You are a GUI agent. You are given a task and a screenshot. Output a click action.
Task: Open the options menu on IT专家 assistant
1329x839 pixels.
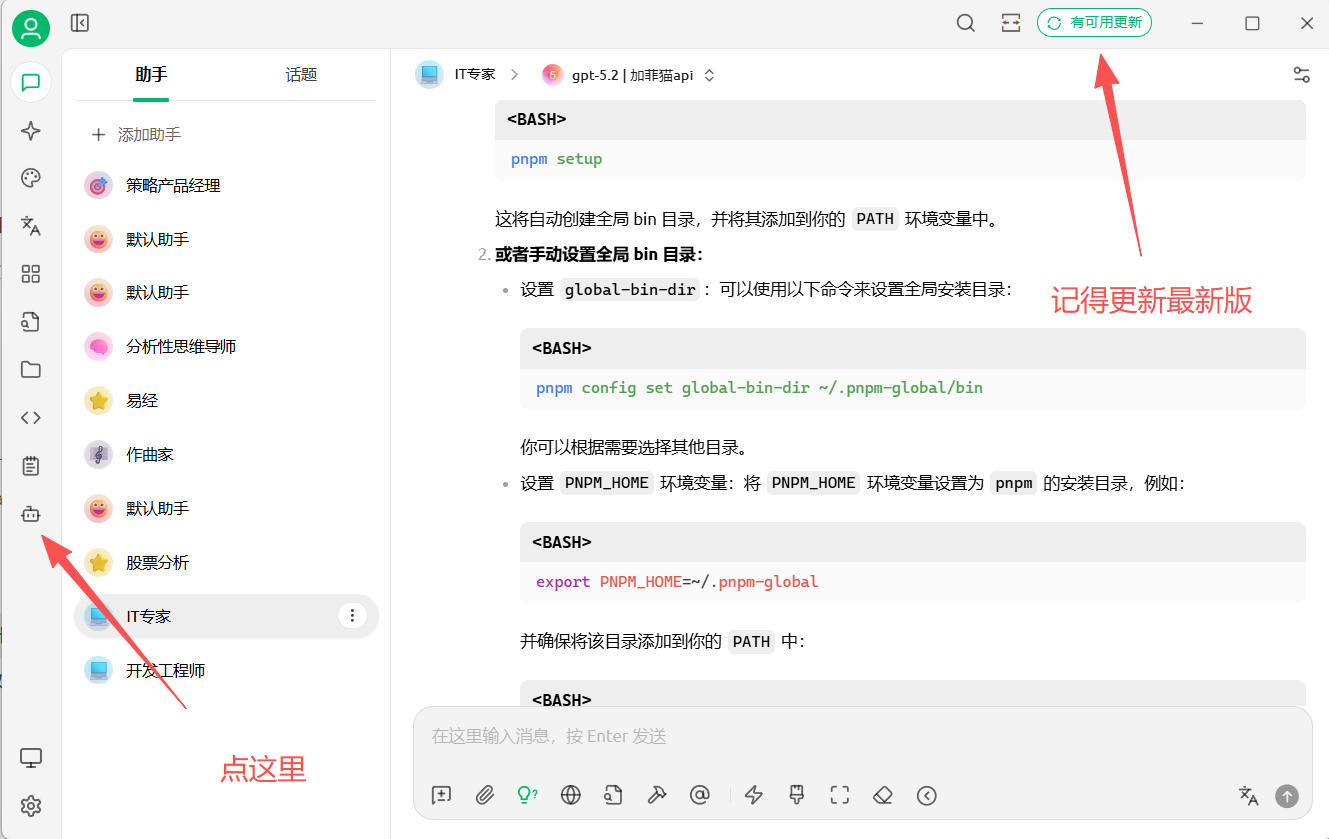pos(352,616)
